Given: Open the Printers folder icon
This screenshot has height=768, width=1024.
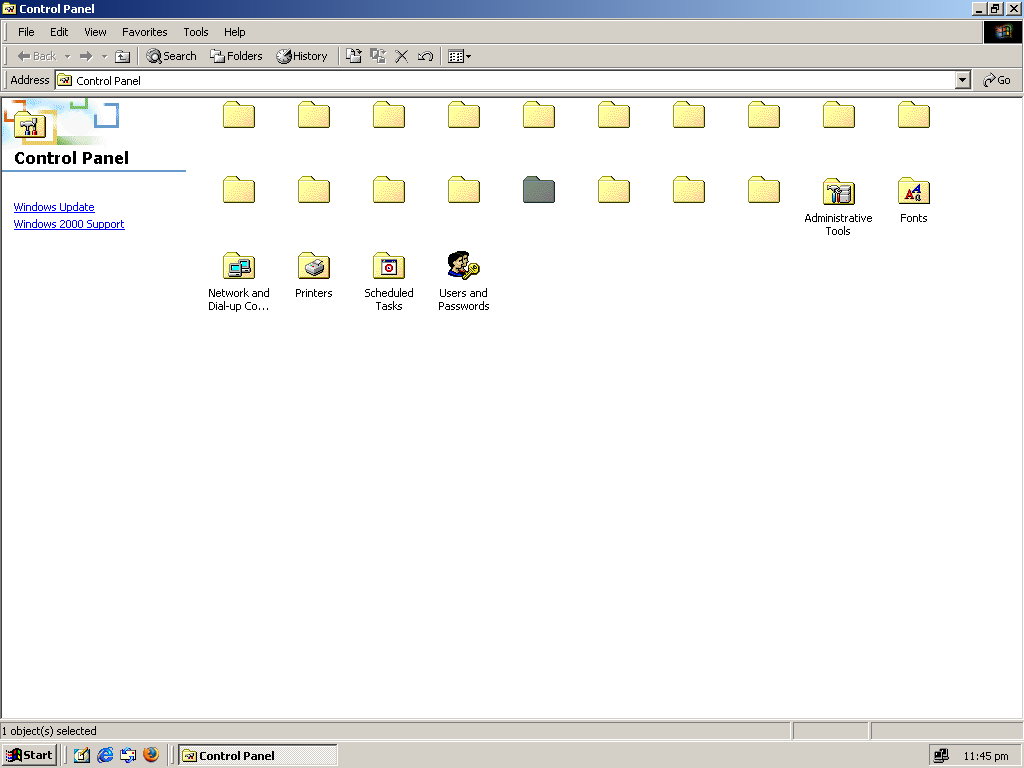Looking at the screenshot, I should pyautogui.click(x=313, y=266).
